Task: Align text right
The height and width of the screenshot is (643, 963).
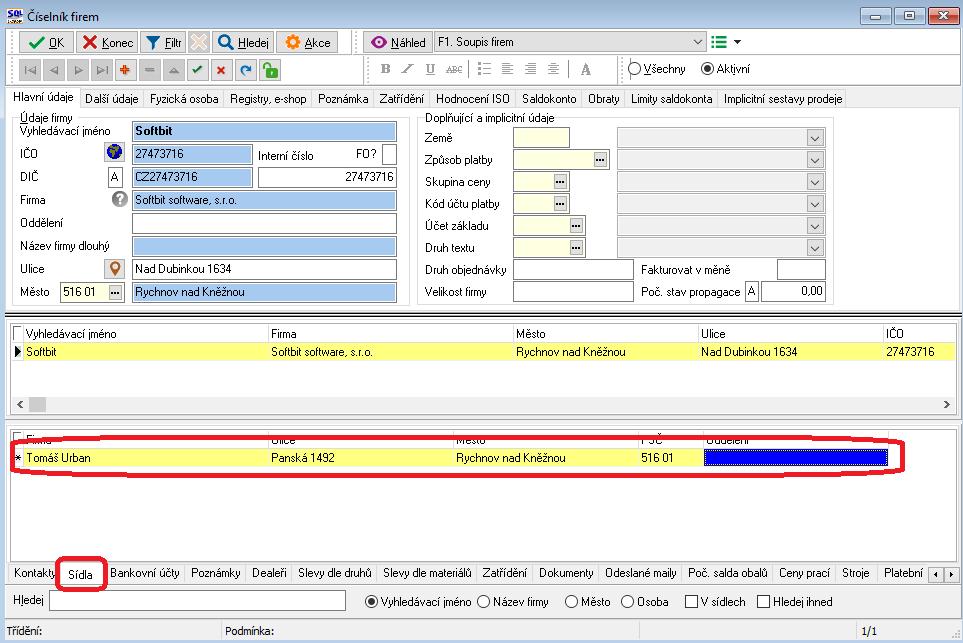Action: (531, 69)
